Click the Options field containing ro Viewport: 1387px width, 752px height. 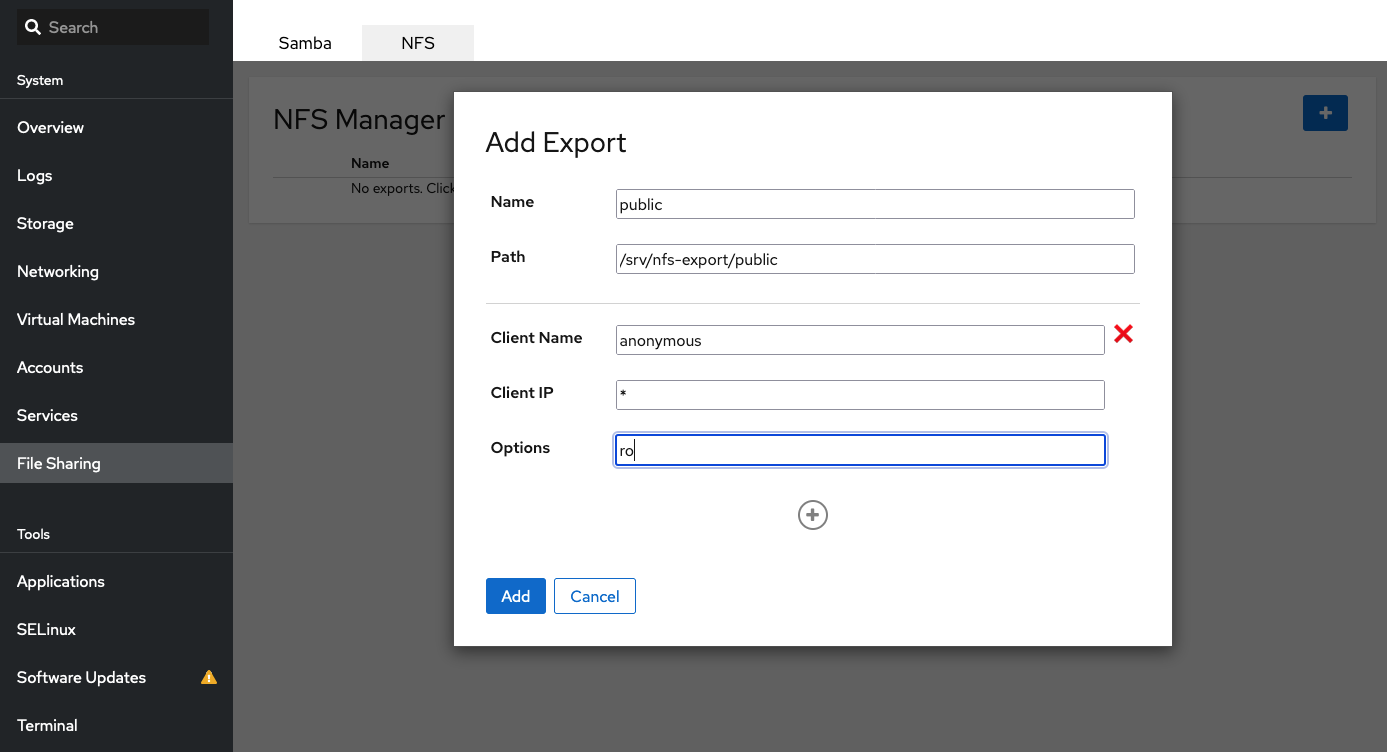[x=861, y=450]
